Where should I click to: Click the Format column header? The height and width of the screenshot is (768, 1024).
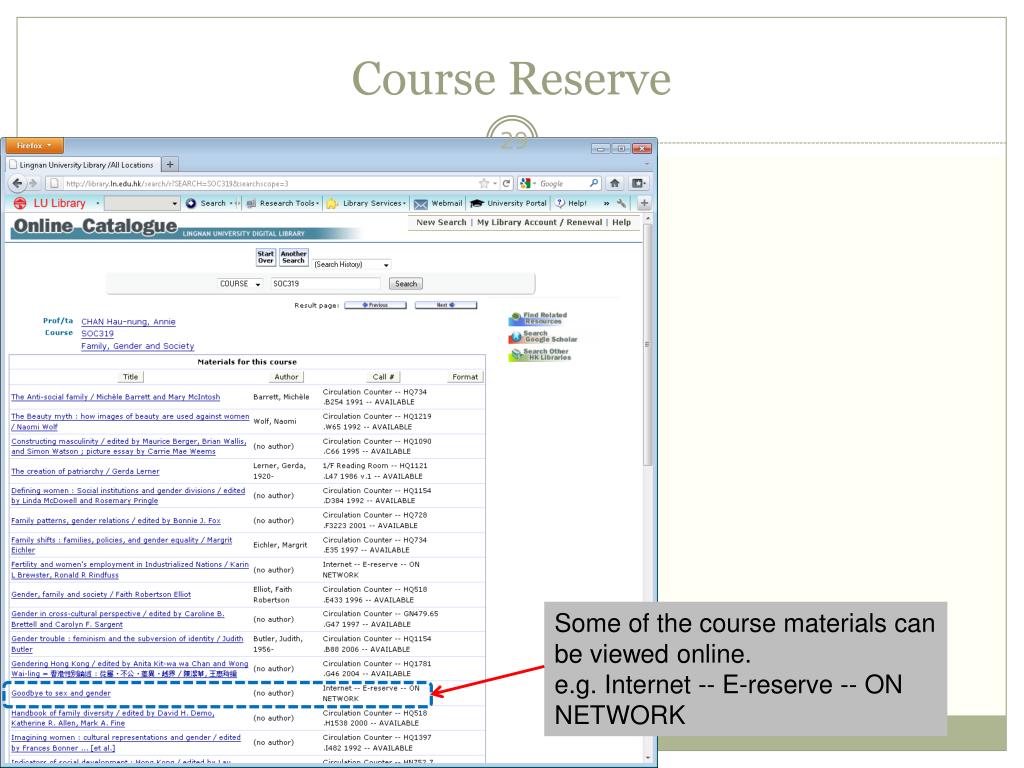click(465, 377)
